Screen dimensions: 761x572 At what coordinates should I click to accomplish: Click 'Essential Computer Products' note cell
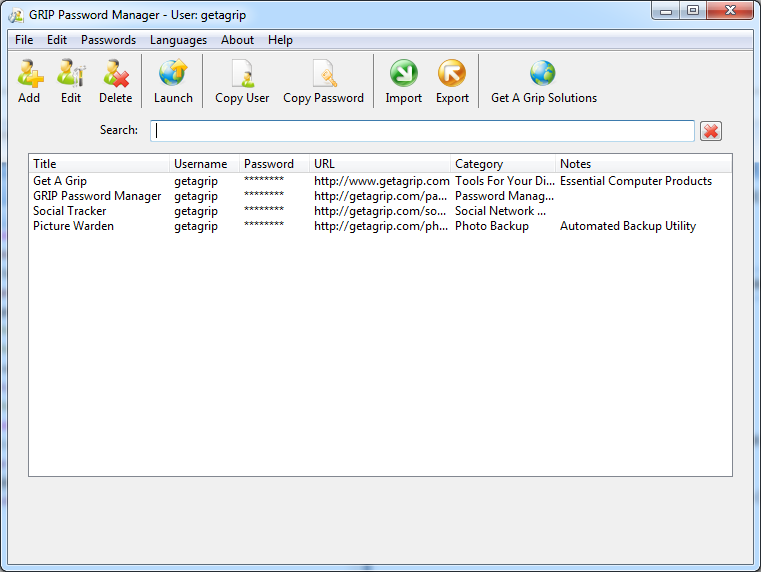point(636,181)
